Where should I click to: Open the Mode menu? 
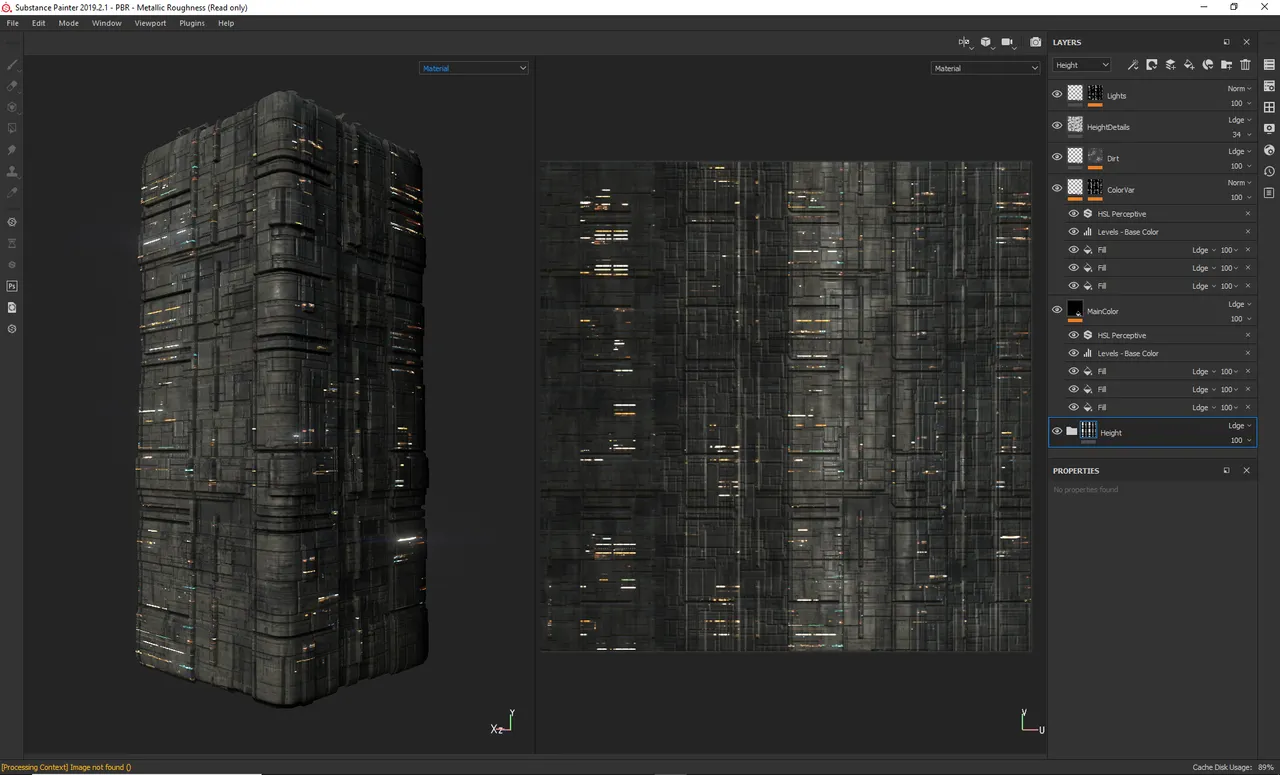click(x=68, y=23)
